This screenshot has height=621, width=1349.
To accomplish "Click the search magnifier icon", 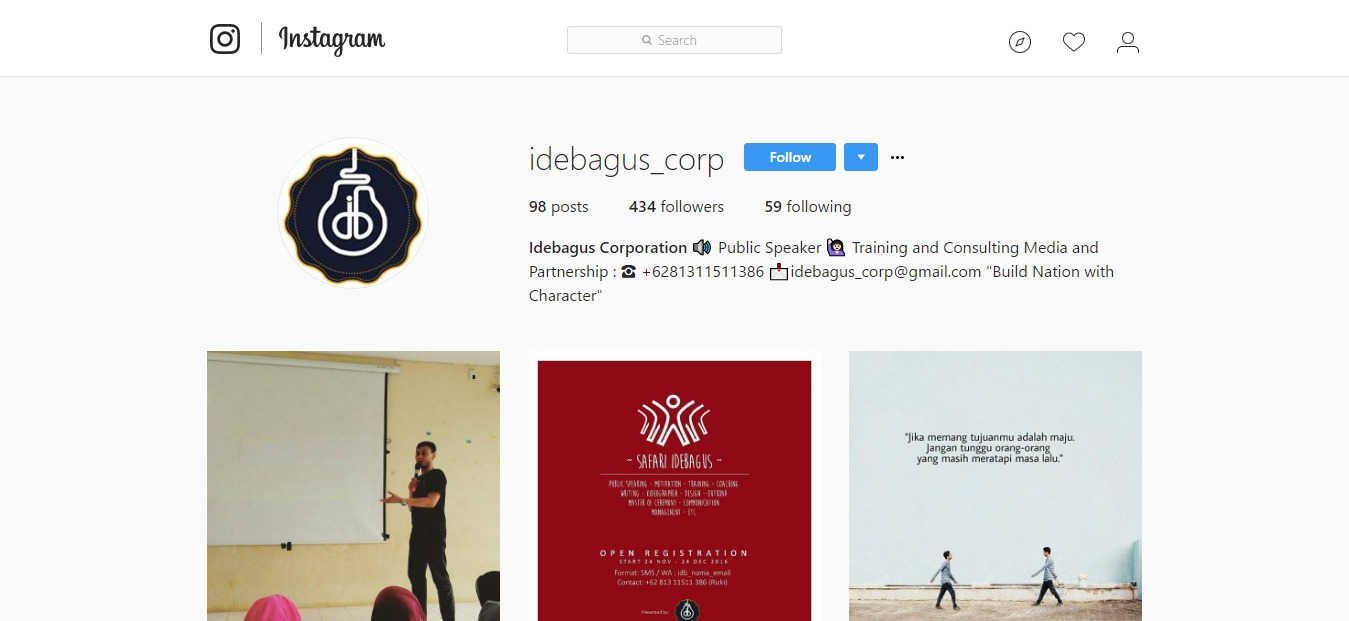I will (x=647, y=41).
